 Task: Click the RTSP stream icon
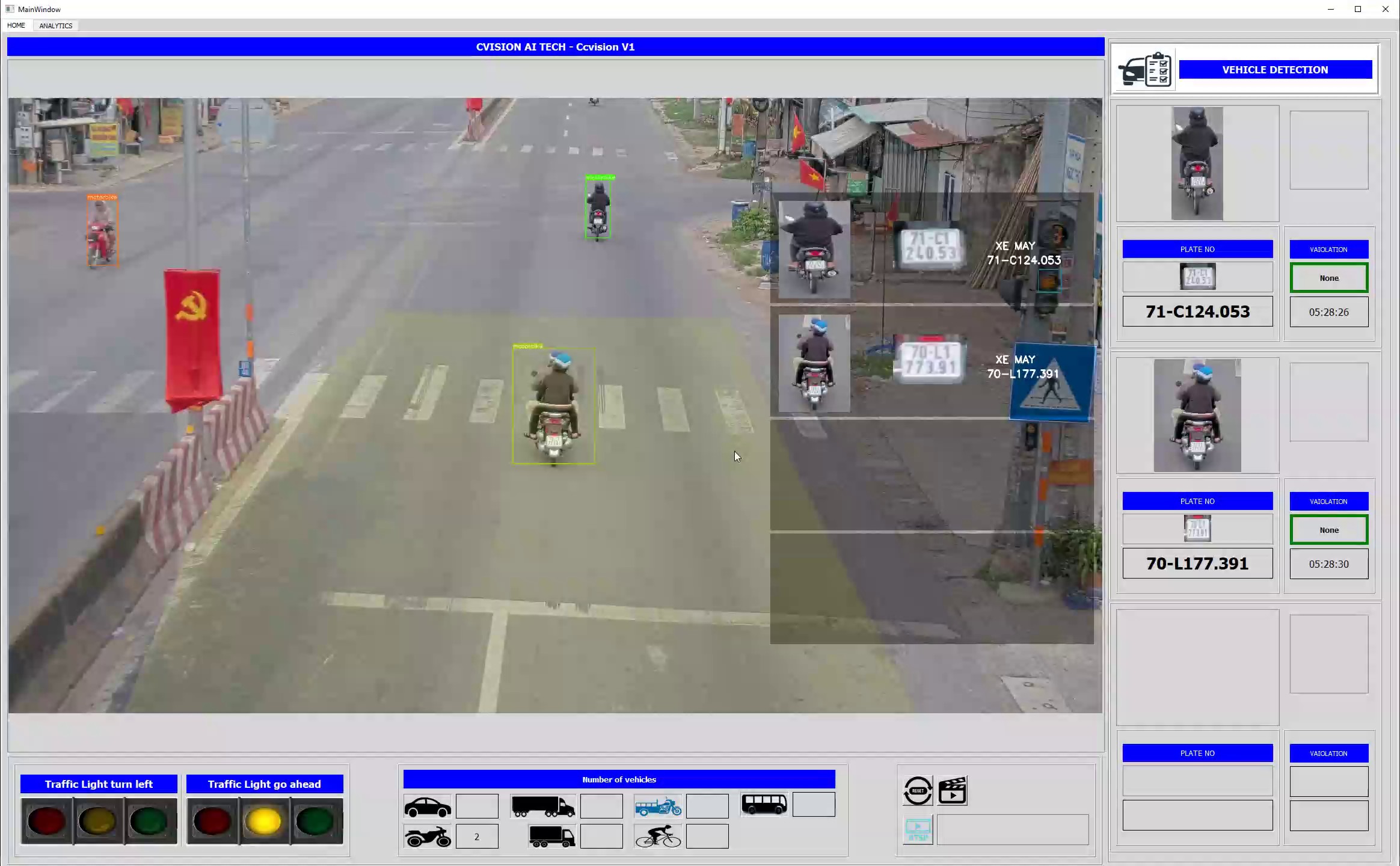click(x=918, y=830)
